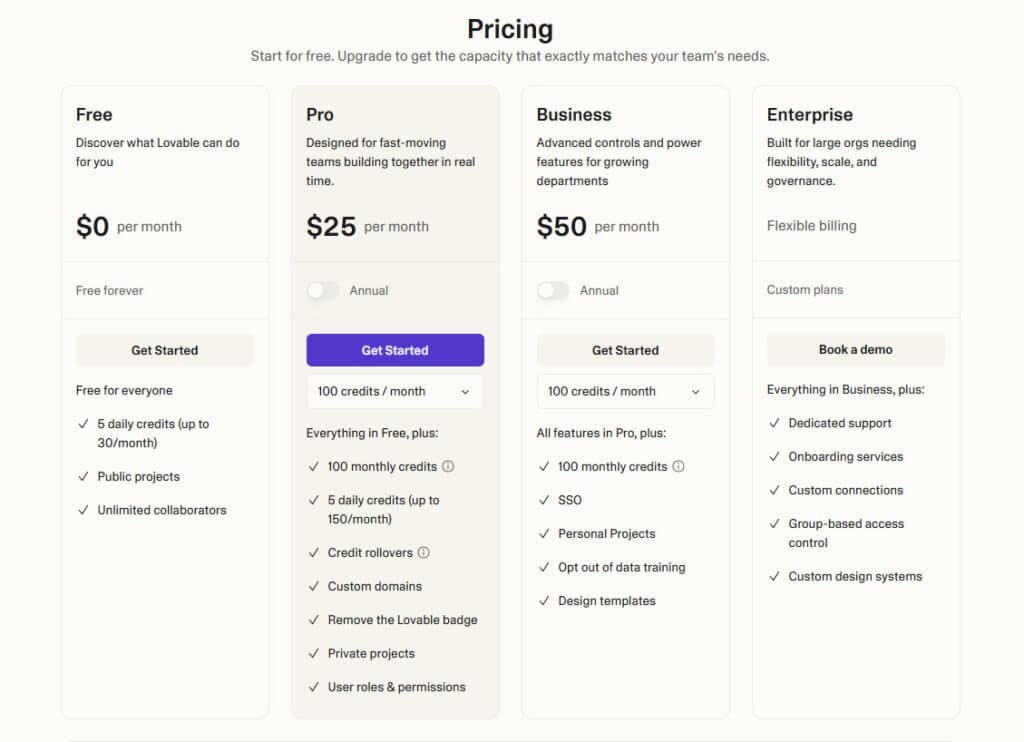Expand Business plan credits per month dropdown
1024x742 pixels.
[625, 392]
